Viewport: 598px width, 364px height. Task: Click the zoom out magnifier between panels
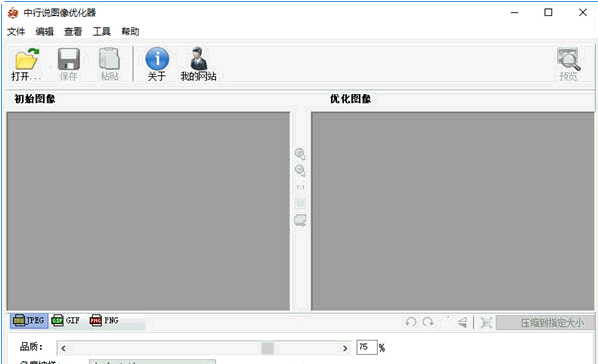[x=300, y=170]
